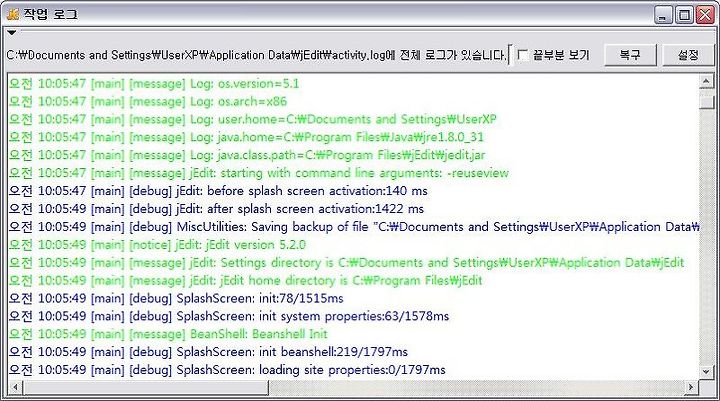Open log 설정 button
The width and height of the screenshot is (720, 401).
[688, 55]
